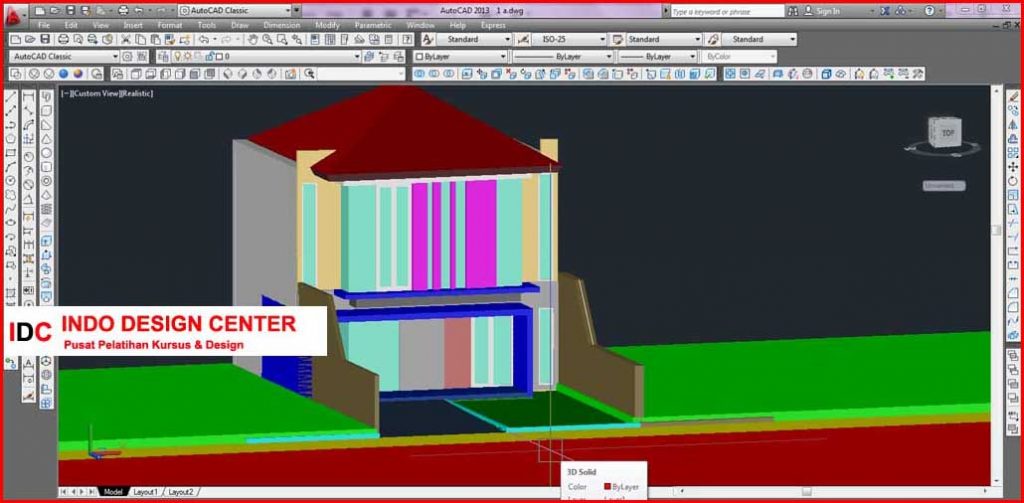Open the Draw menu
The height and width of the screenshot is (503, 1024).
240,25
